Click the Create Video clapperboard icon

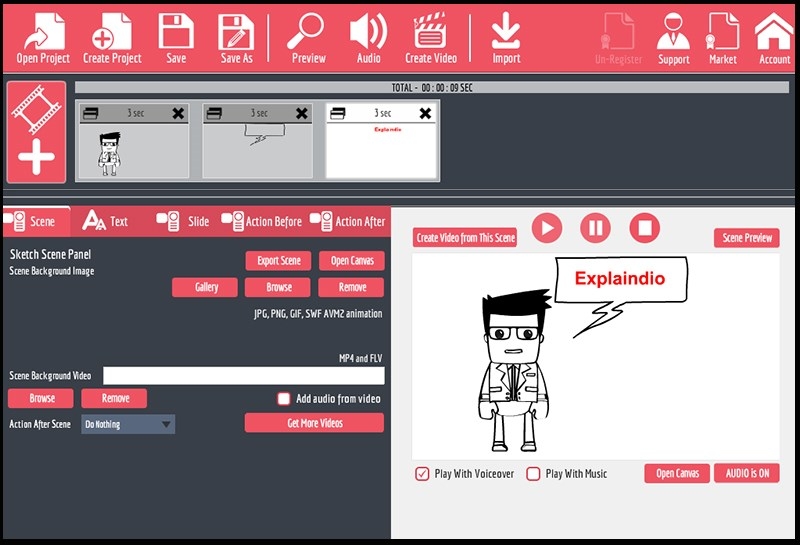[x=431, y=39]
